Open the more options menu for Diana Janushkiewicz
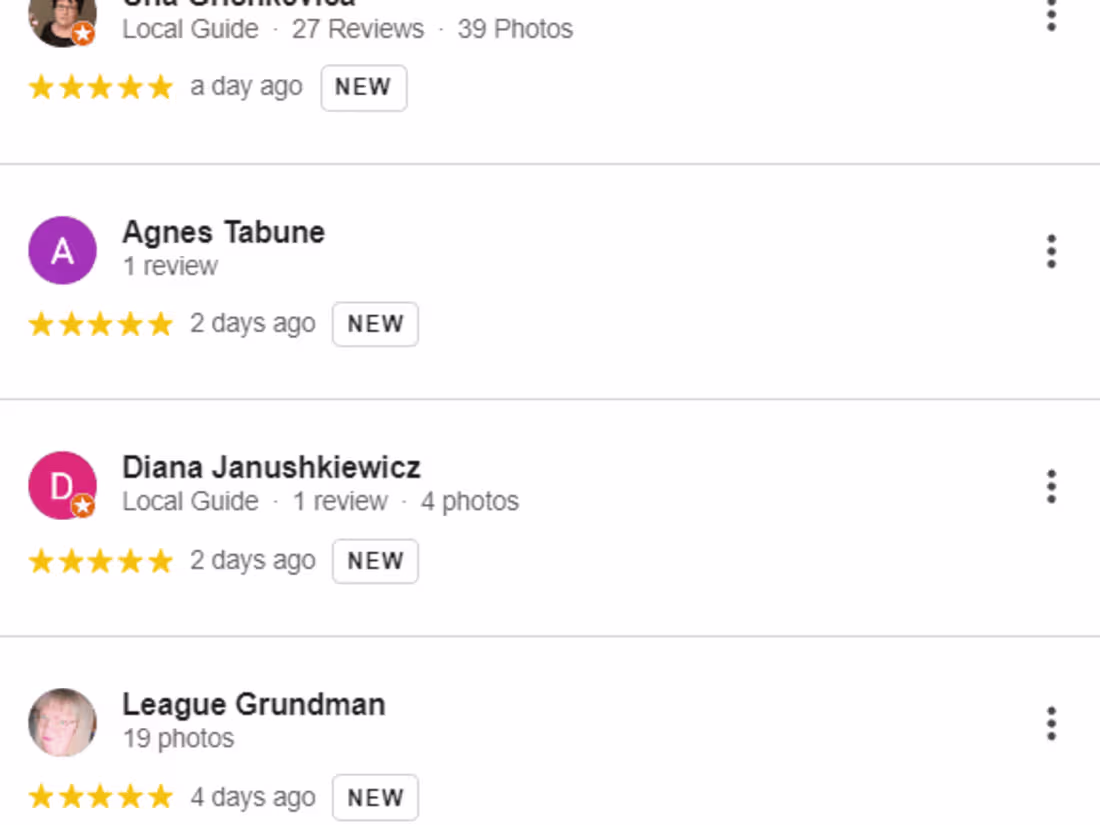1100x825 pixels. 1051,486
